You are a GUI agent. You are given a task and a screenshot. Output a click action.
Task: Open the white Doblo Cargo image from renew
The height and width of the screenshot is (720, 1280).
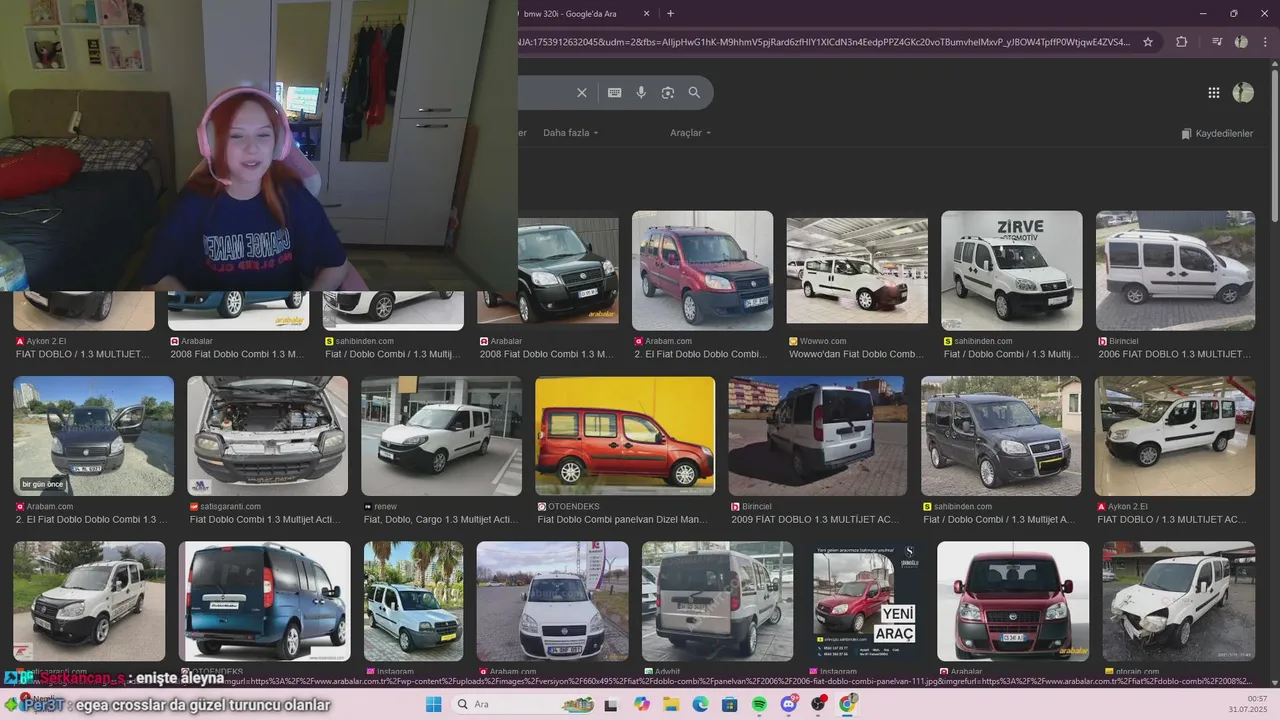[441, 436]
